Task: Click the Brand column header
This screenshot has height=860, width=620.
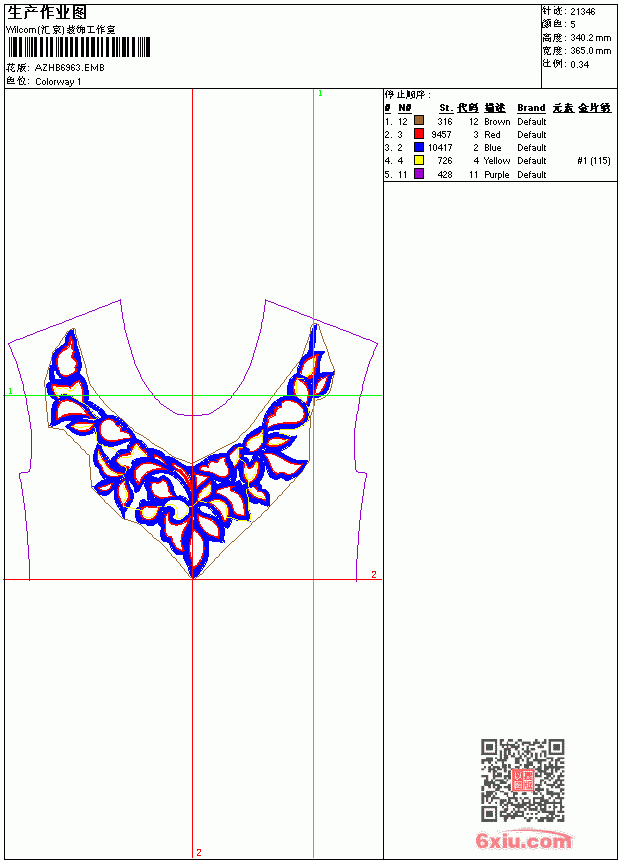Action: coord(531,108)
